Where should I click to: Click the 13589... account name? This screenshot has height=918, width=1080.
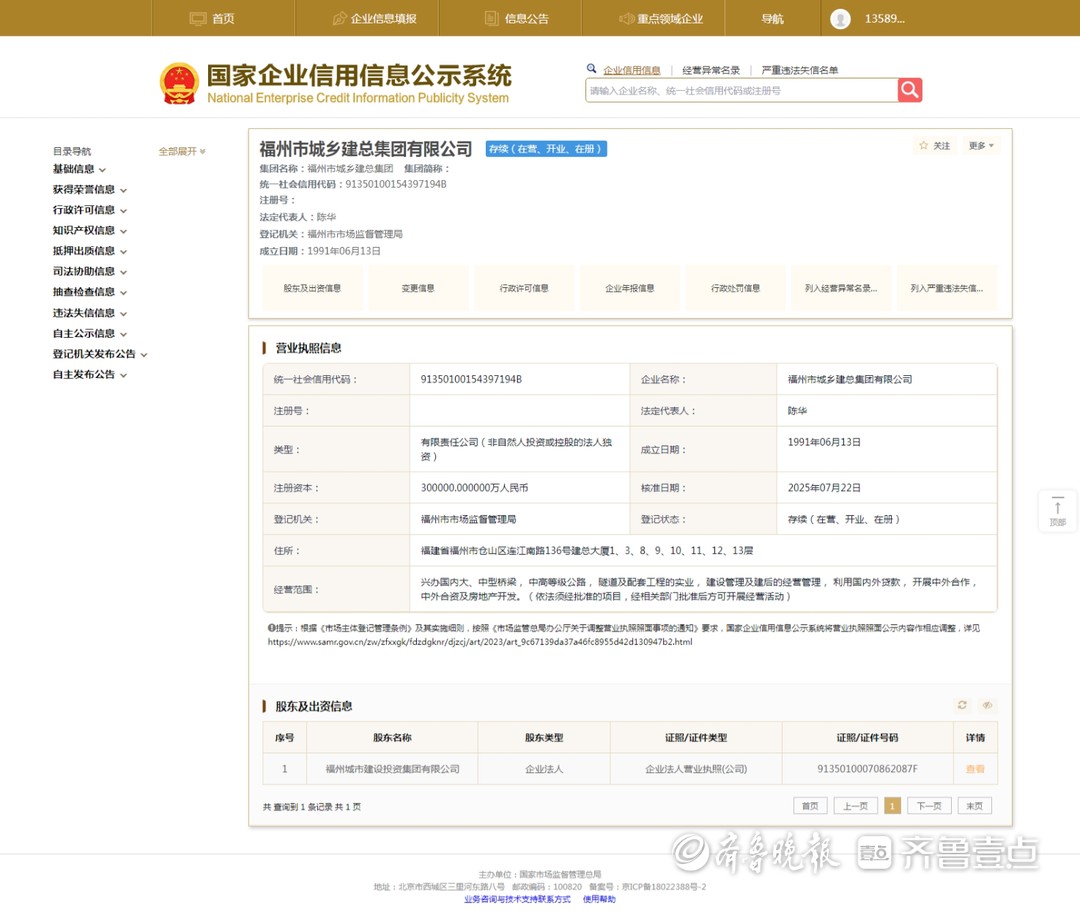pos(884,19)
